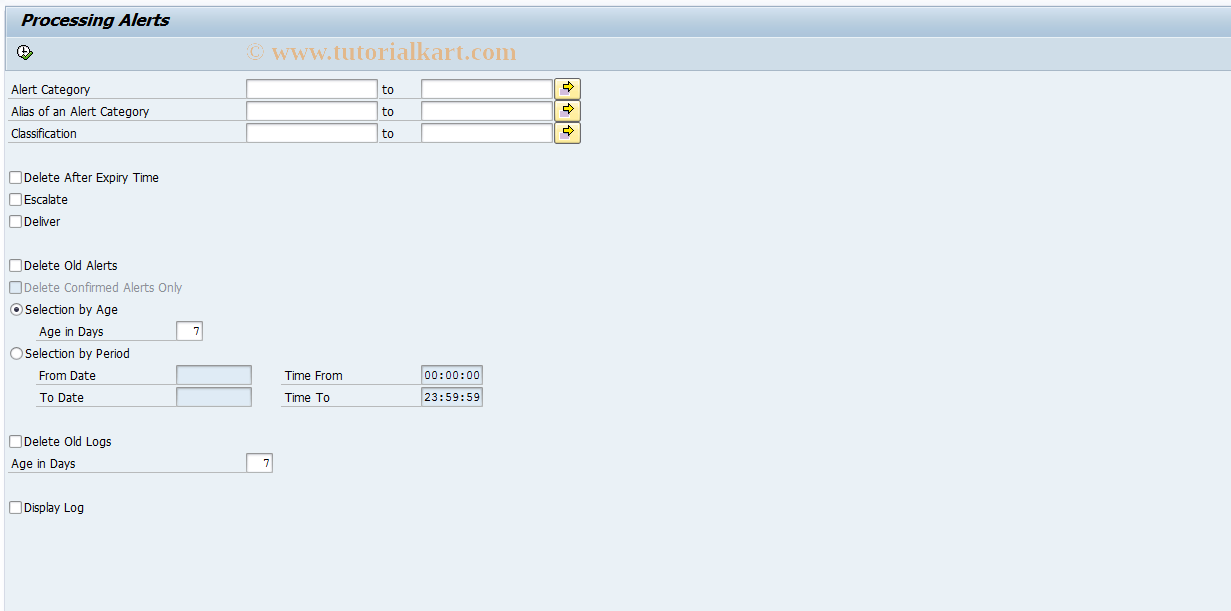Screen dimensions: 1231x611
Task: Click the Processing Alerts title
Action: tap(96, 20)
